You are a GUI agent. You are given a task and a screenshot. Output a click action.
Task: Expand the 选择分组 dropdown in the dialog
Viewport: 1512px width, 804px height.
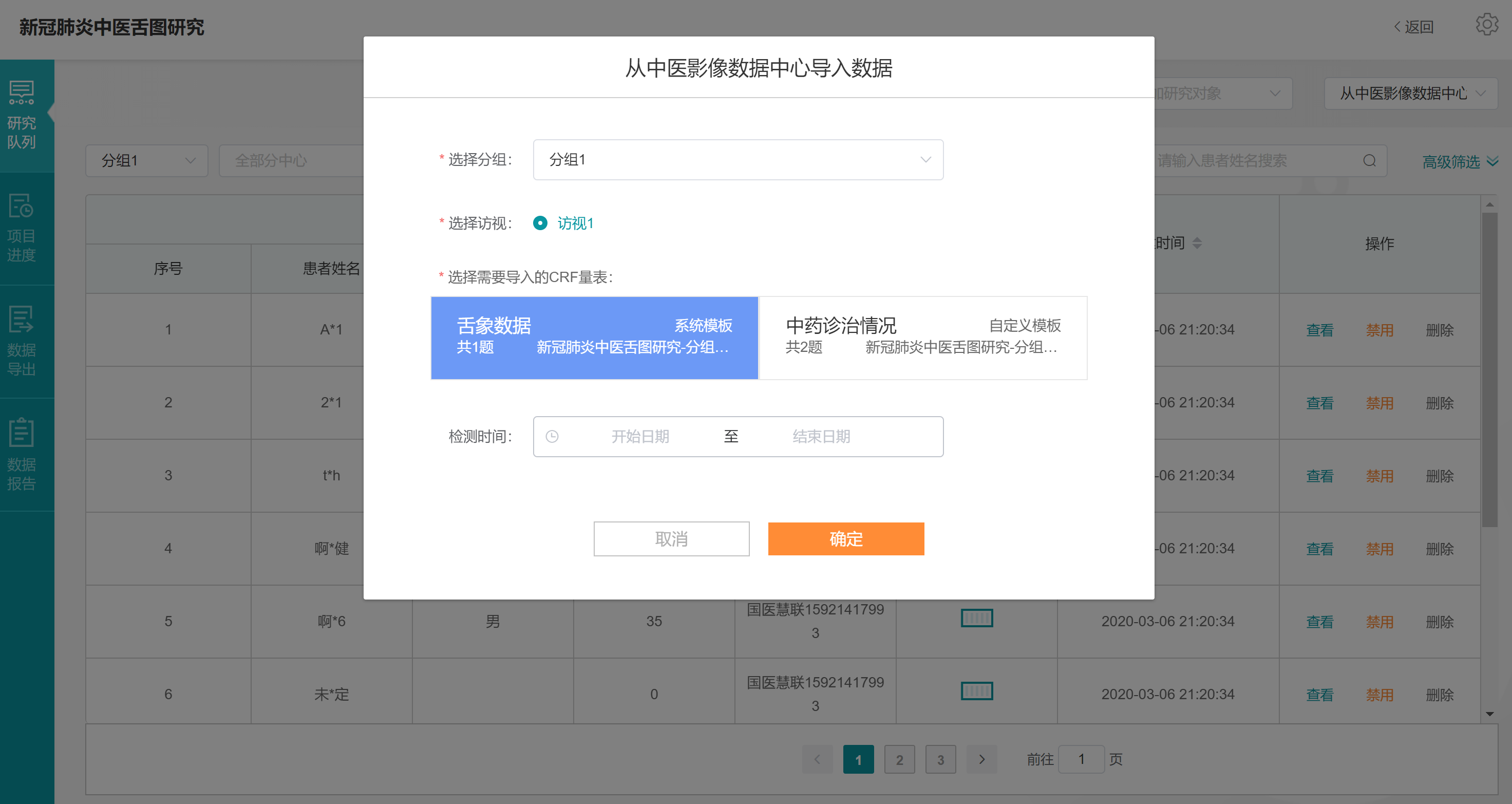[738, 160]
